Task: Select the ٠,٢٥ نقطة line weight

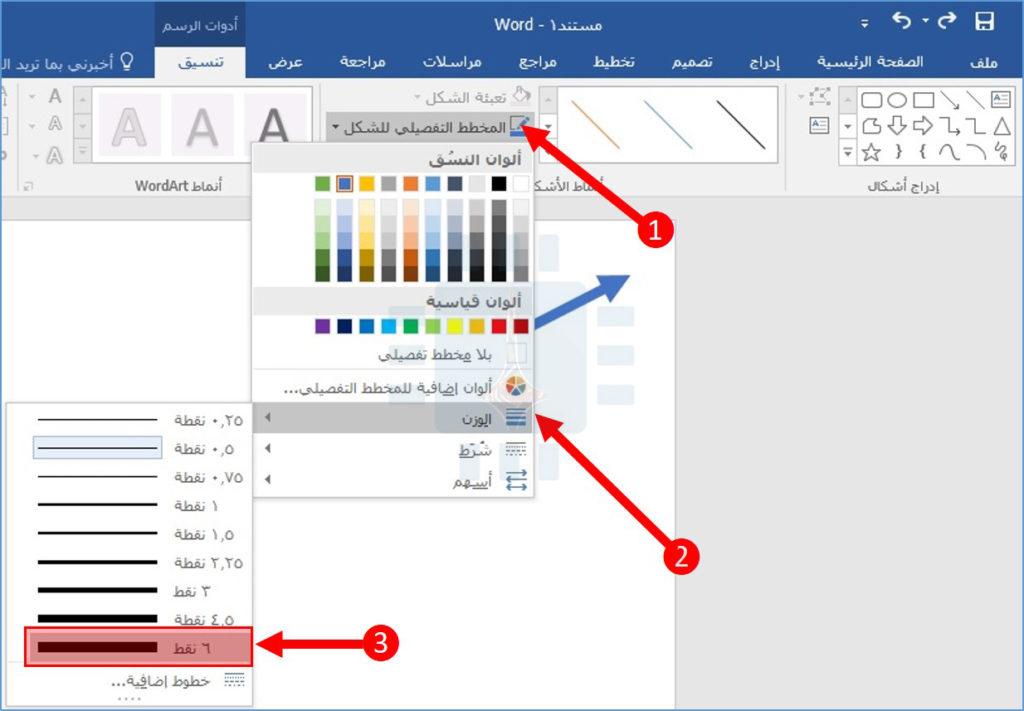Action: pos(129,420)
